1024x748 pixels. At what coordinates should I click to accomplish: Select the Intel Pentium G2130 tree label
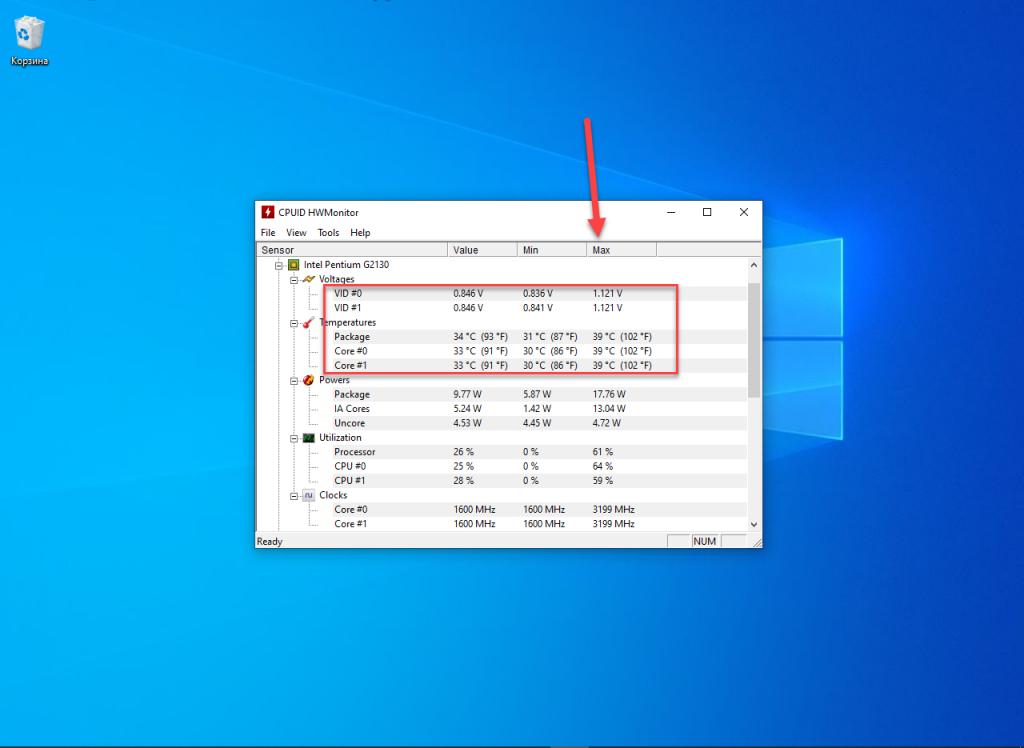click(x=346, y=265)
